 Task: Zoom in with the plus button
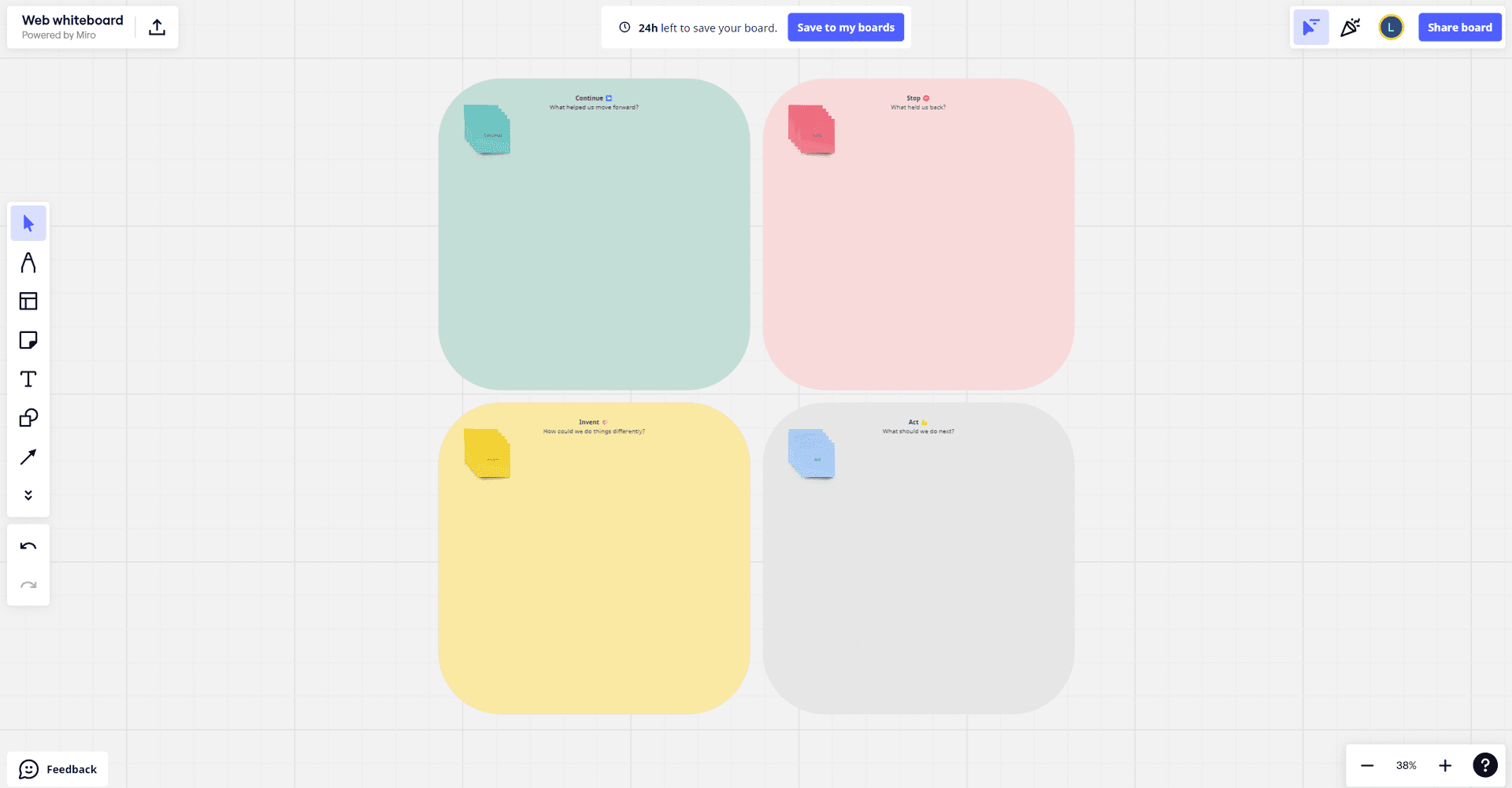(x=1445, y=765)
